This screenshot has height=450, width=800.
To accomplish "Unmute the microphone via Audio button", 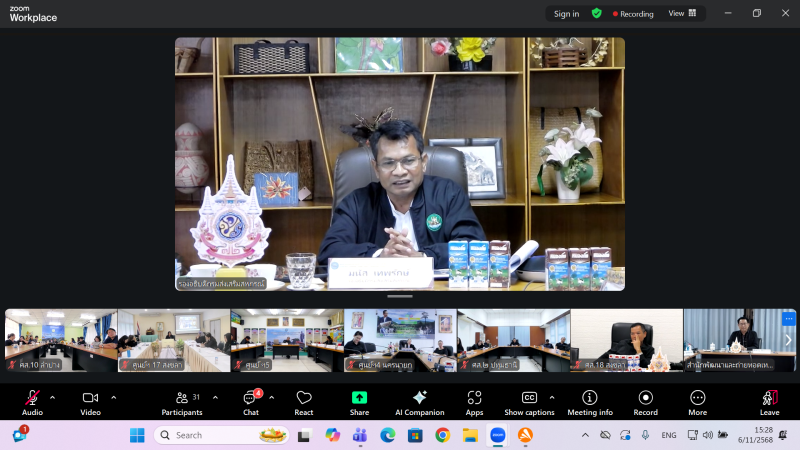I will (x=32, y=401).
